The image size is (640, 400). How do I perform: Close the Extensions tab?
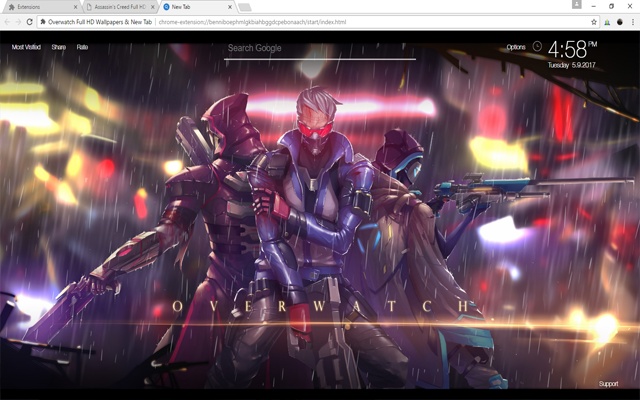(x=76, y=7)
